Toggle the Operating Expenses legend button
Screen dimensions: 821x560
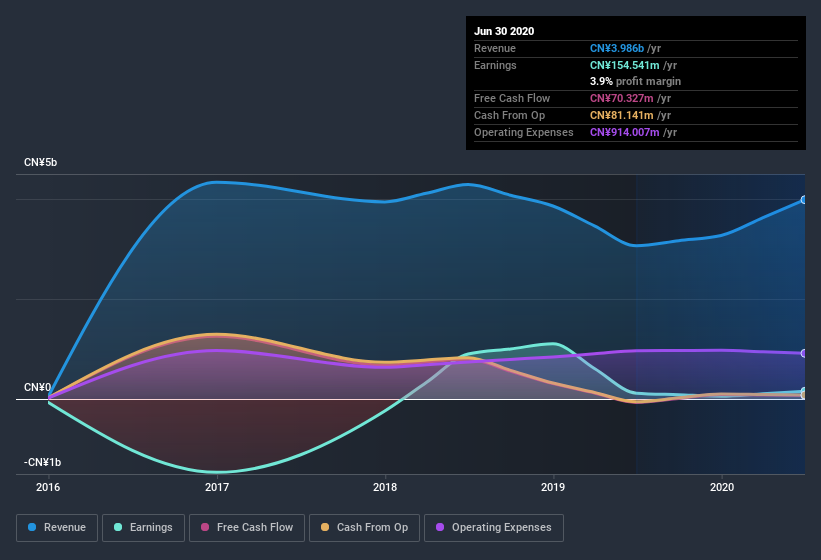coord(494,528)
